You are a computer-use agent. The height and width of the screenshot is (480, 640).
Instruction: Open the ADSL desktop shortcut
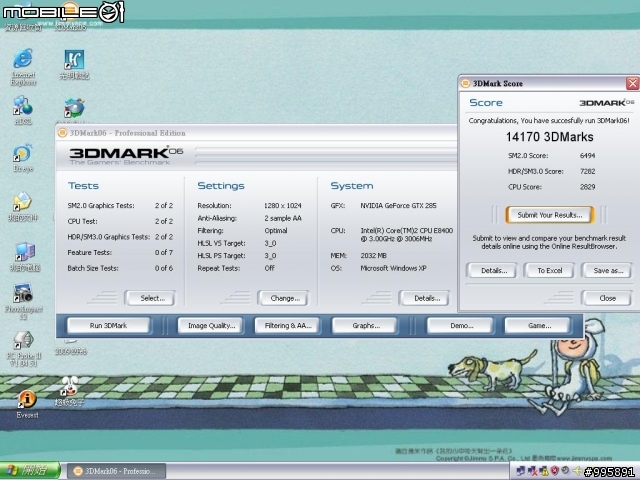click(23, 106)
